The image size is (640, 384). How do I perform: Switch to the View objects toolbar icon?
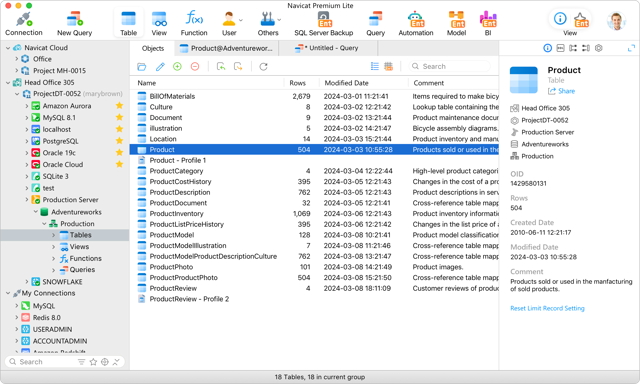[159, 24]
